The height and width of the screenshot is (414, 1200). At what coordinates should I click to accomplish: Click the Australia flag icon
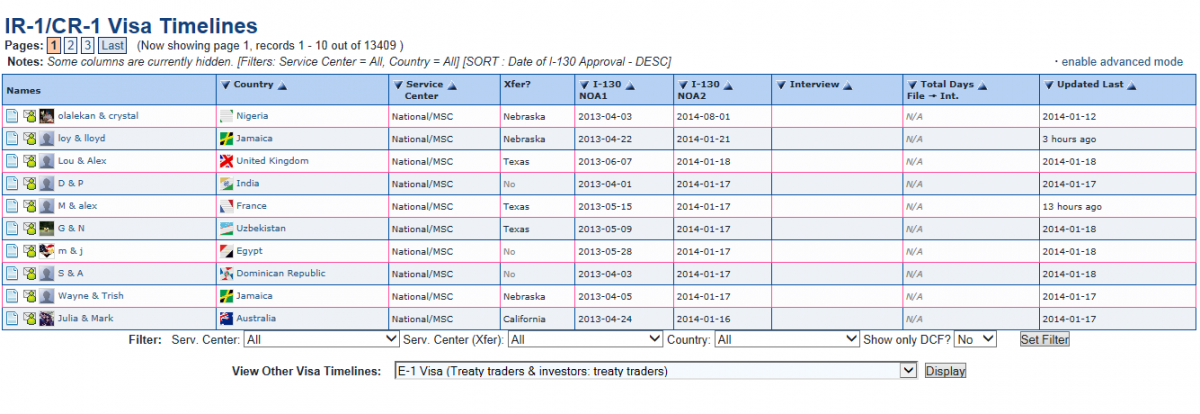point(226,319)
